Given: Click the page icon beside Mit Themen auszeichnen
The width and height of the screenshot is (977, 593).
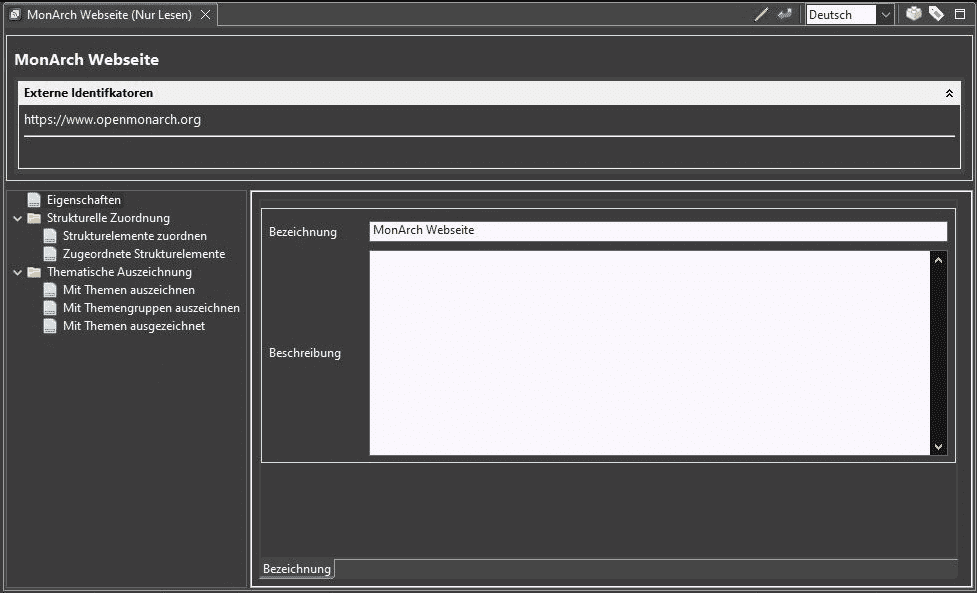Looking at the screenshot, I should (50, 290).
